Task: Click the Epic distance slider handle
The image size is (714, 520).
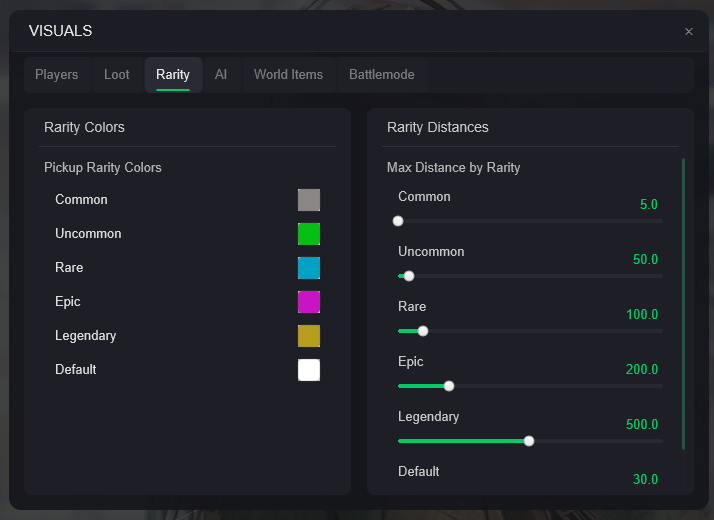Action: click(449, 386)
